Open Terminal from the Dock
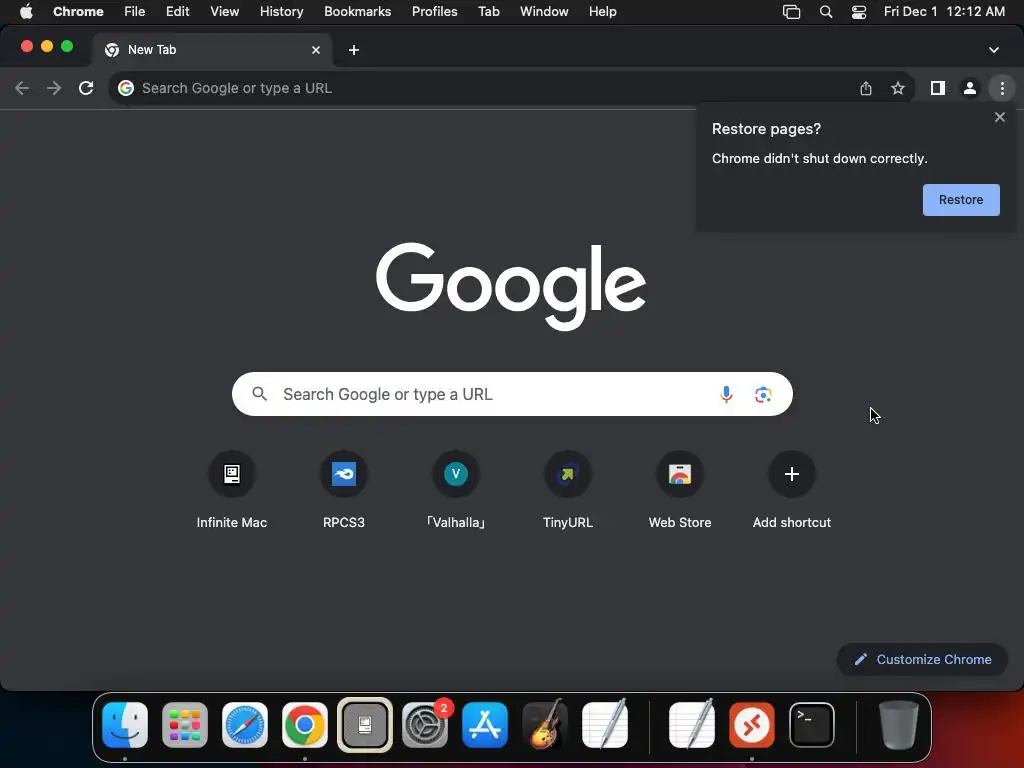The width and height of the screenshot is (1024, 768). tap(812, 725)
